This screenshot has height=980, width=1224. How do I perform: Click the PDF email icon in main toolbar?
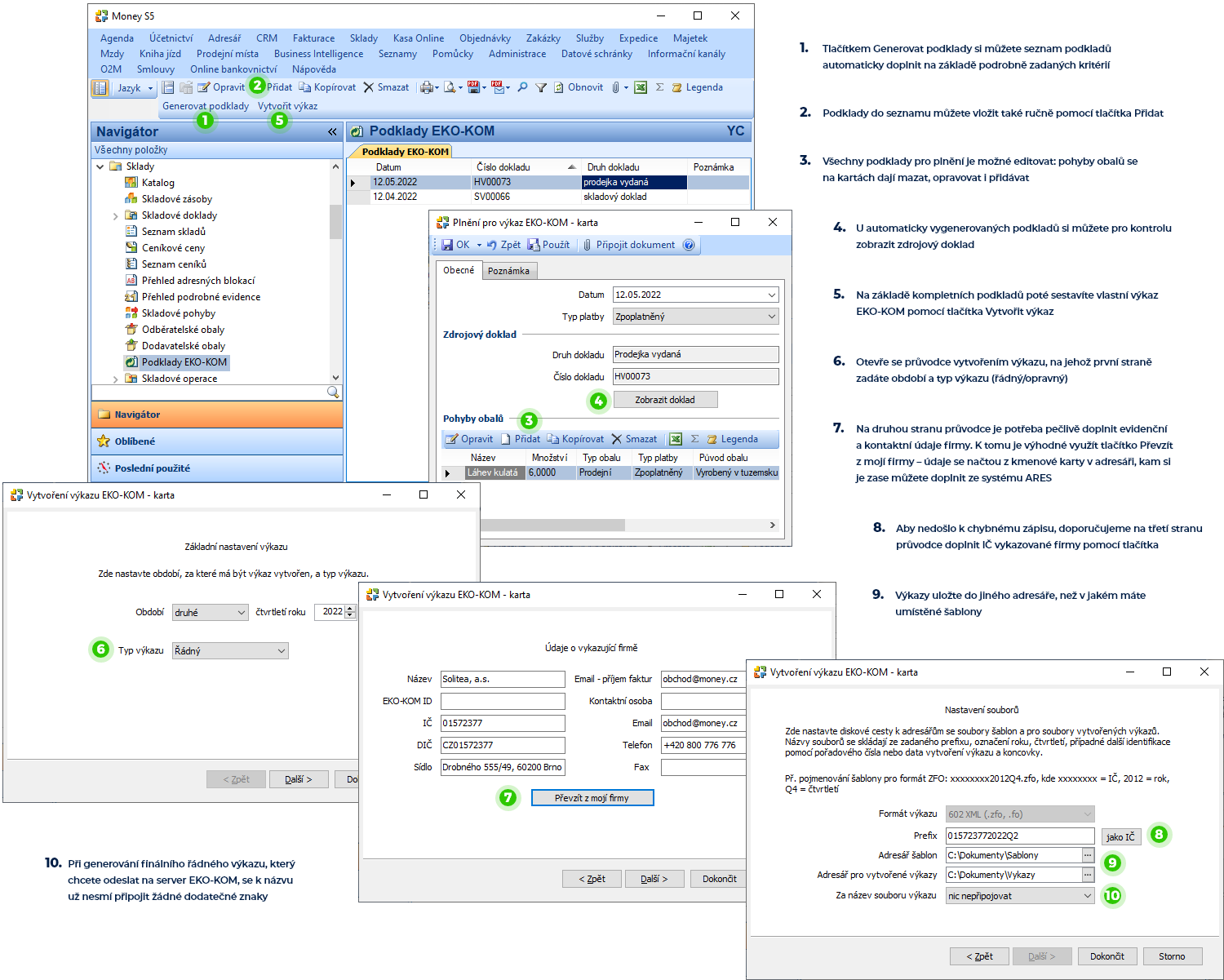click(499, 87)
